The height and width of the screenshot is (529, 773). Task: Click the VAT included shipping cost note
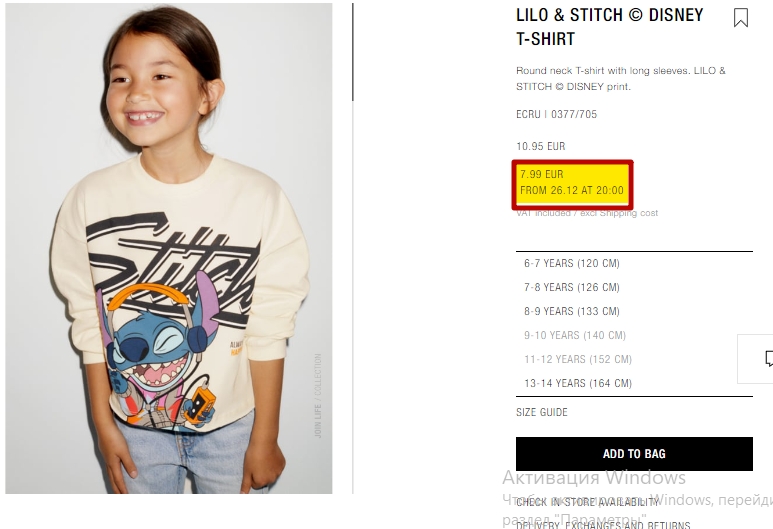pyautogui.click(x=587, y=213)
